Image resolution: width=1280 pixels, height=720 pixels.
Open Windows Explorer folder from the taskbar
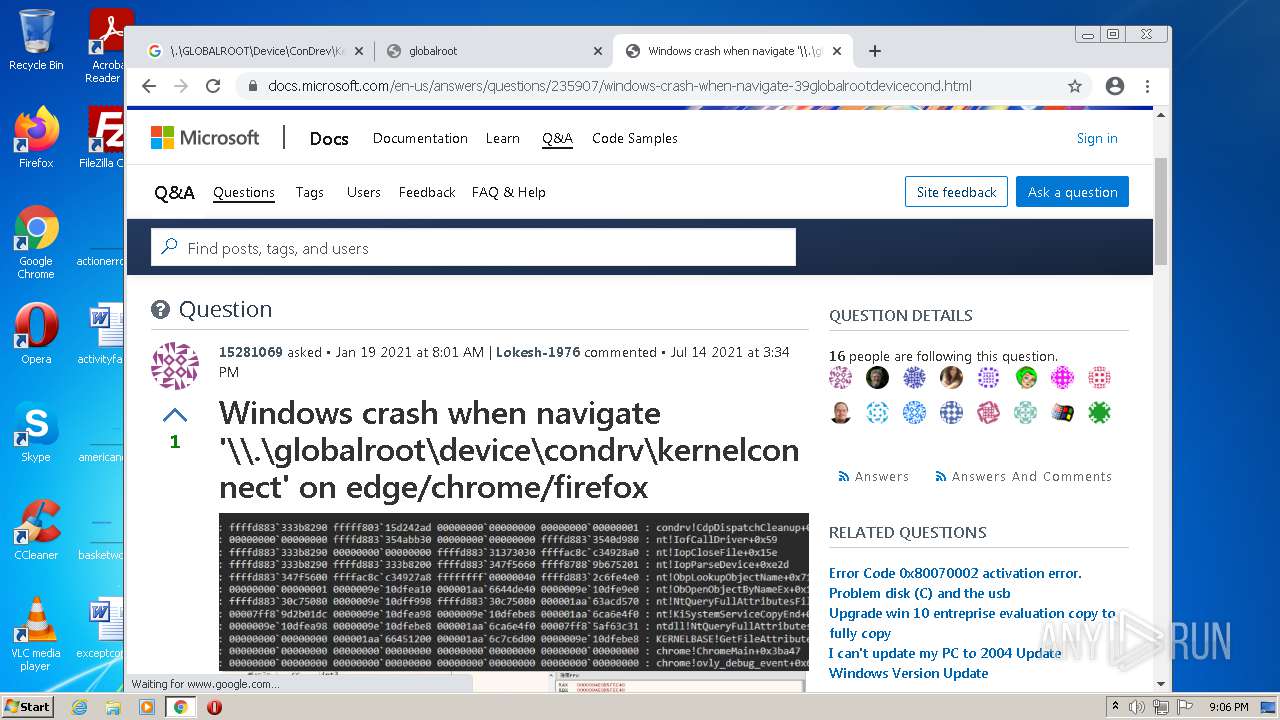[x=113, y=707]
